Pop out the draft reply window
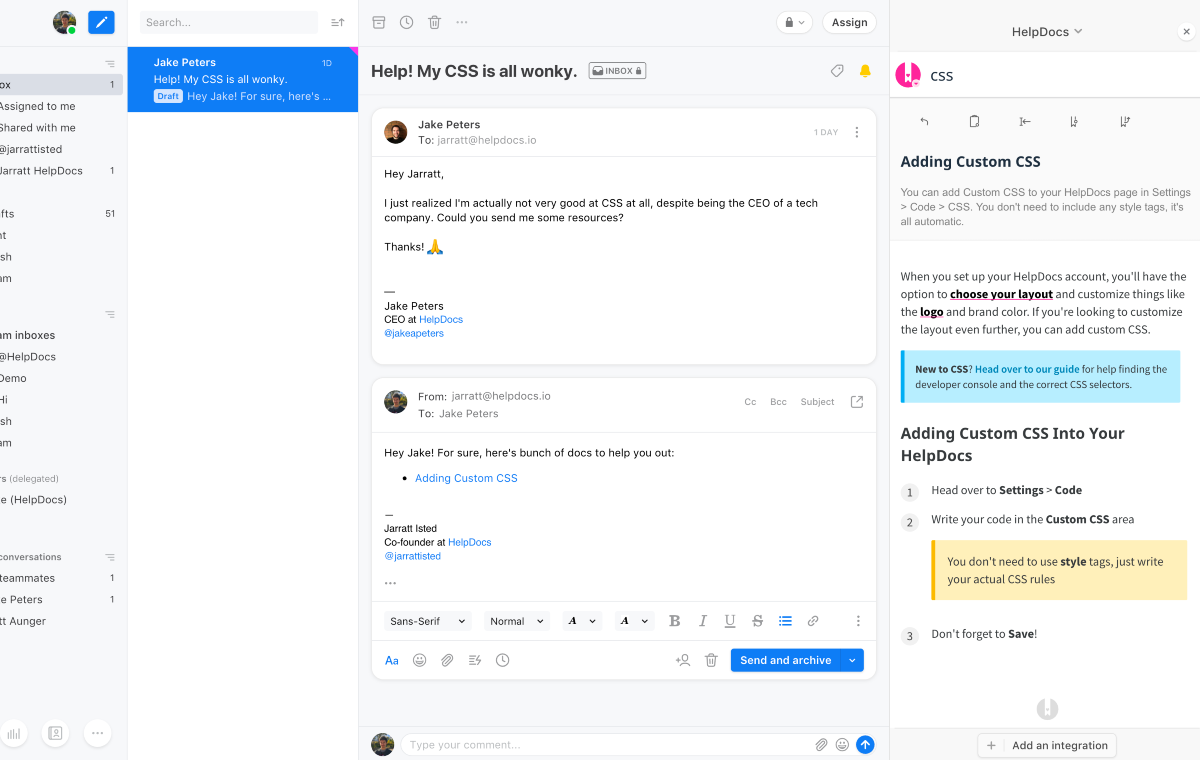The height and width of the screenshot is (760, 1200). [857, 401]
